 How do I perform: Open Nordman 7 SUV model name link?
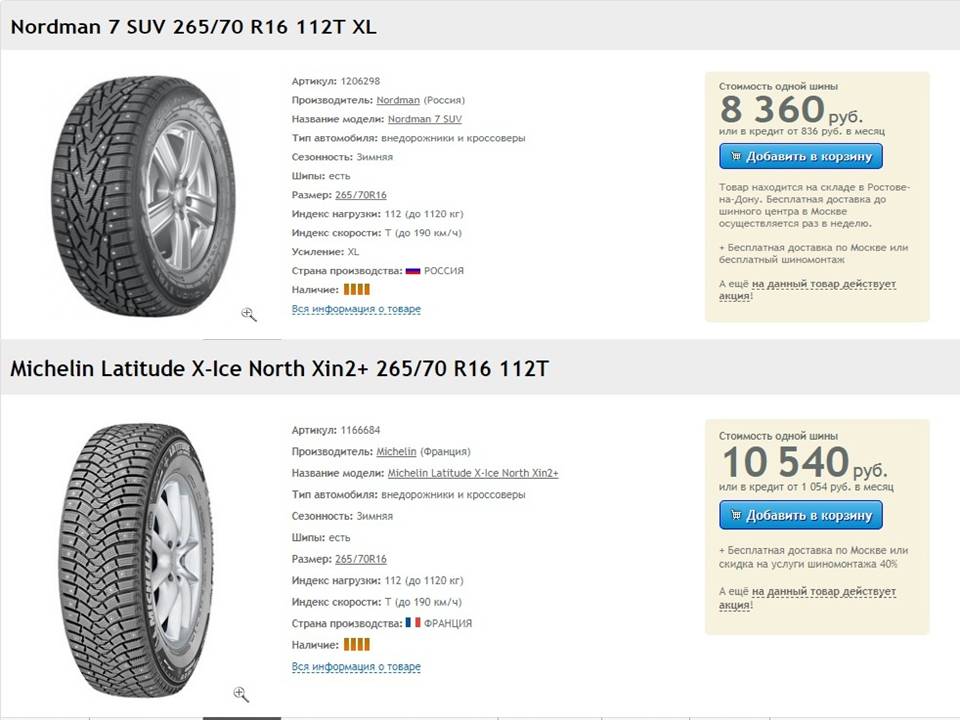(424, 119)
